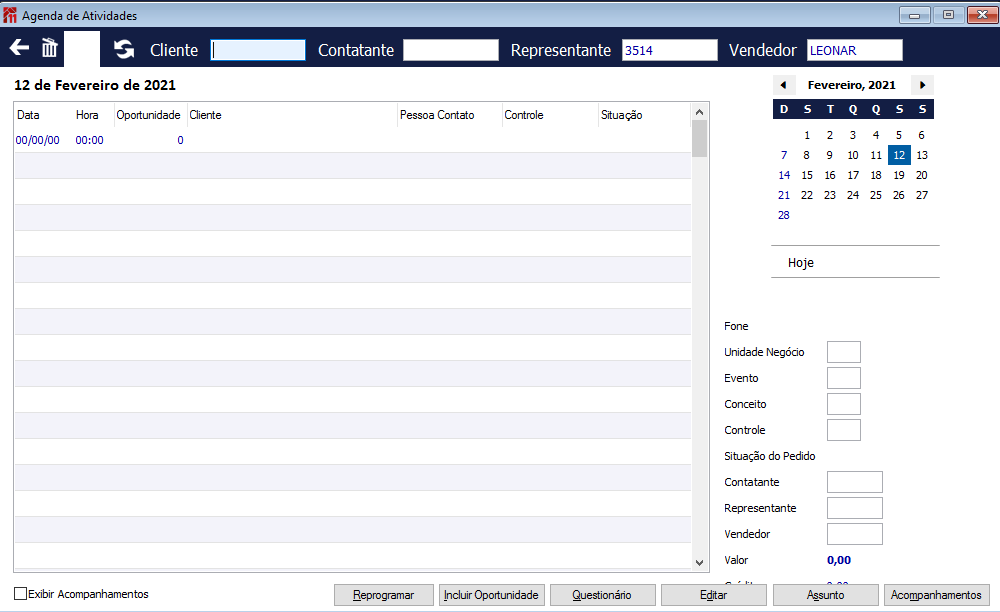Viewport: 1000px width, 612px height.
Task: Click the back arrow icon
Action: (x=19, y=48)
